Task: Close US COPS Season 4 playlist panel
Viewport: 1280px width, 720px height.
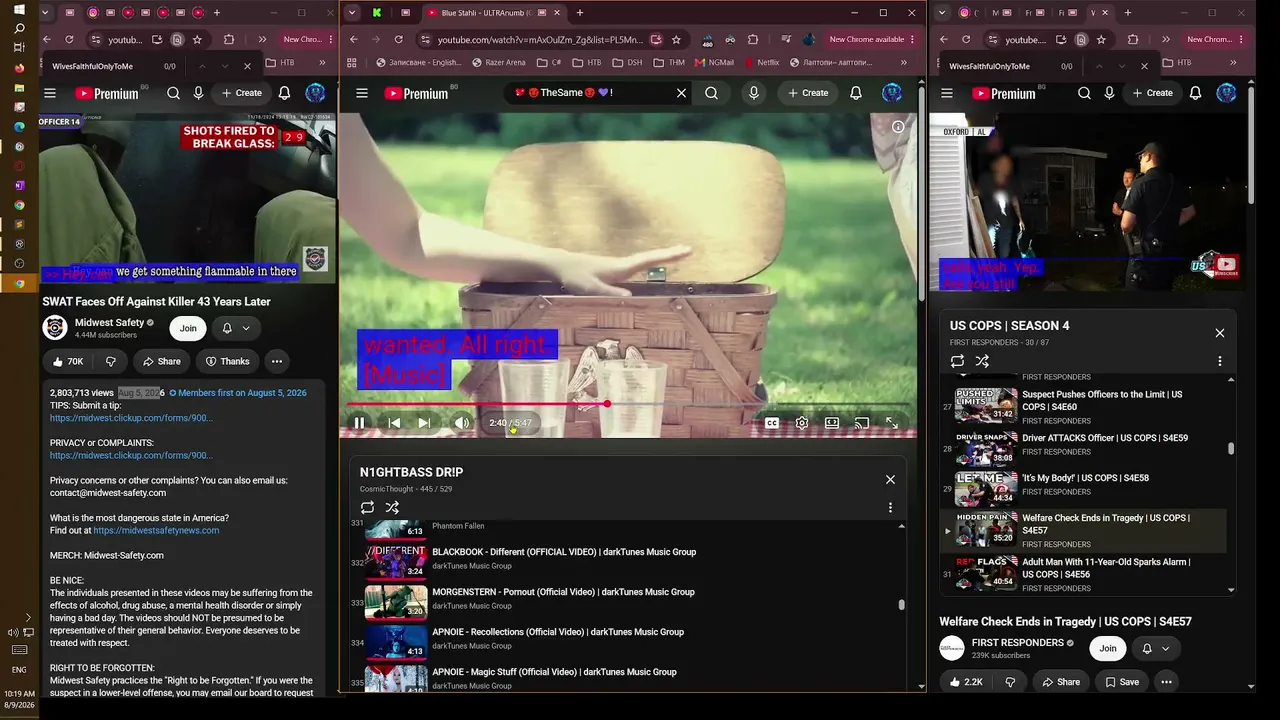Action: (x=1219, y=333)
